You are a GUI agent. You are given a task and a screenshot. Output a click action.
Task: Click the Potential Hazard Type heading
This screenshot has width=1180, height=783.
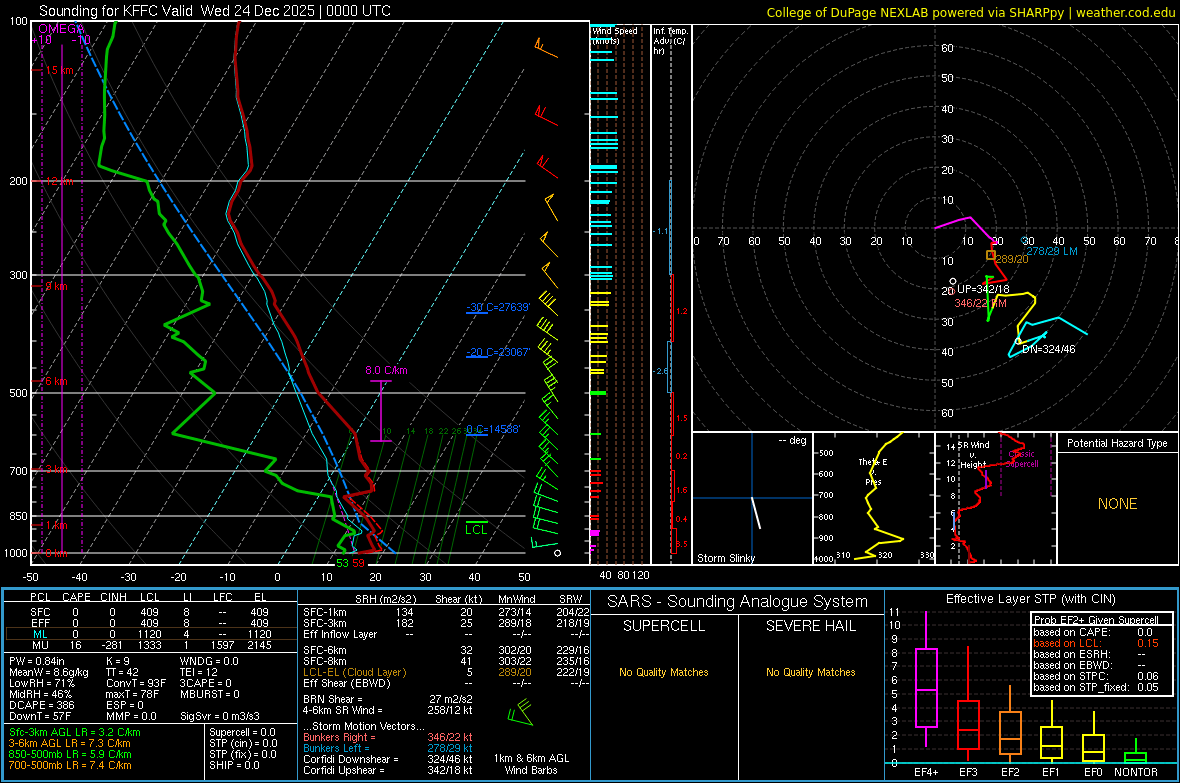(1117, 443)
